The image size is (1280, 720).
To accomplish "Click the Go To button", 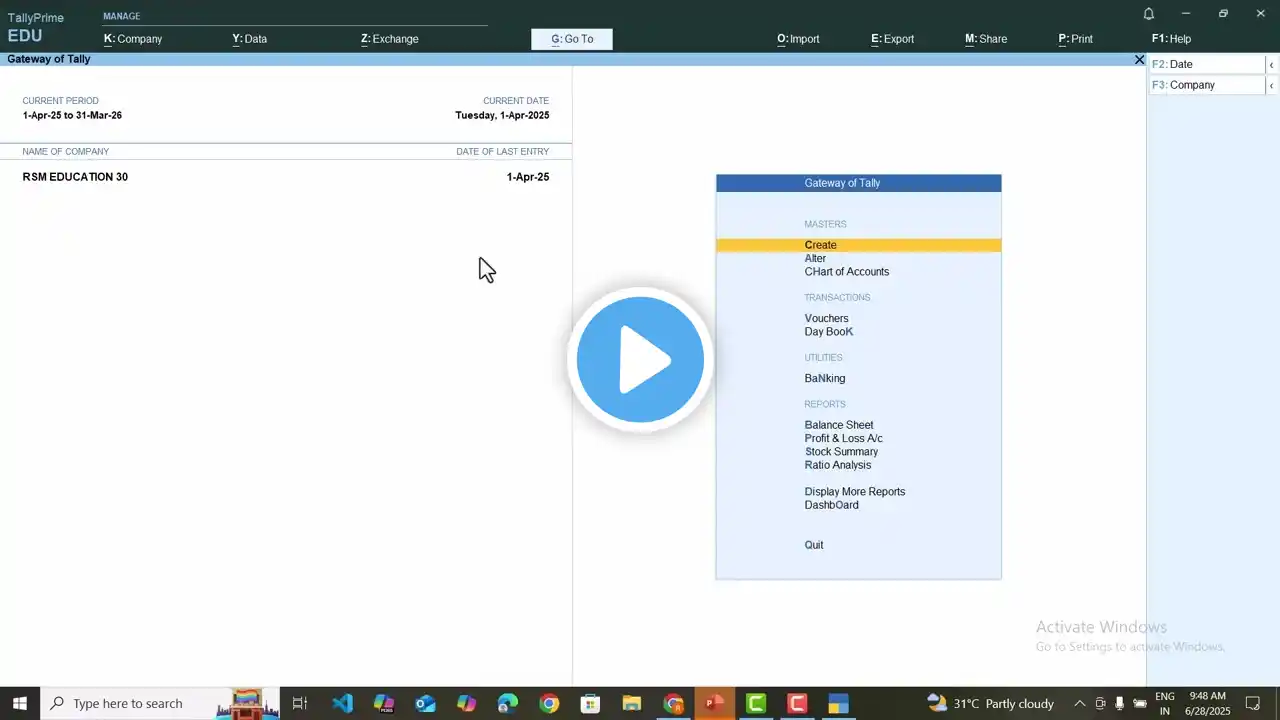I will [x=572, y=39].
